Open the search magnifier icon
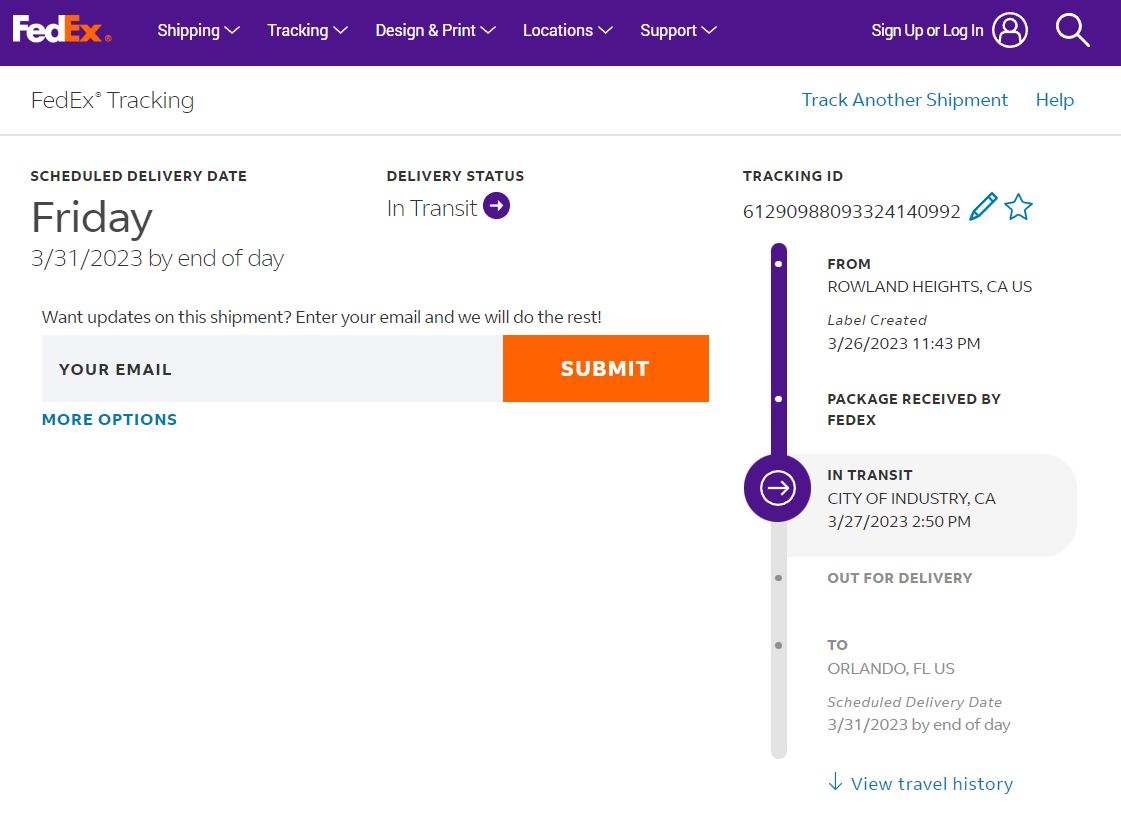Image resolution: width=1121 pixels, height=813 pixels. coord(1072,31)
